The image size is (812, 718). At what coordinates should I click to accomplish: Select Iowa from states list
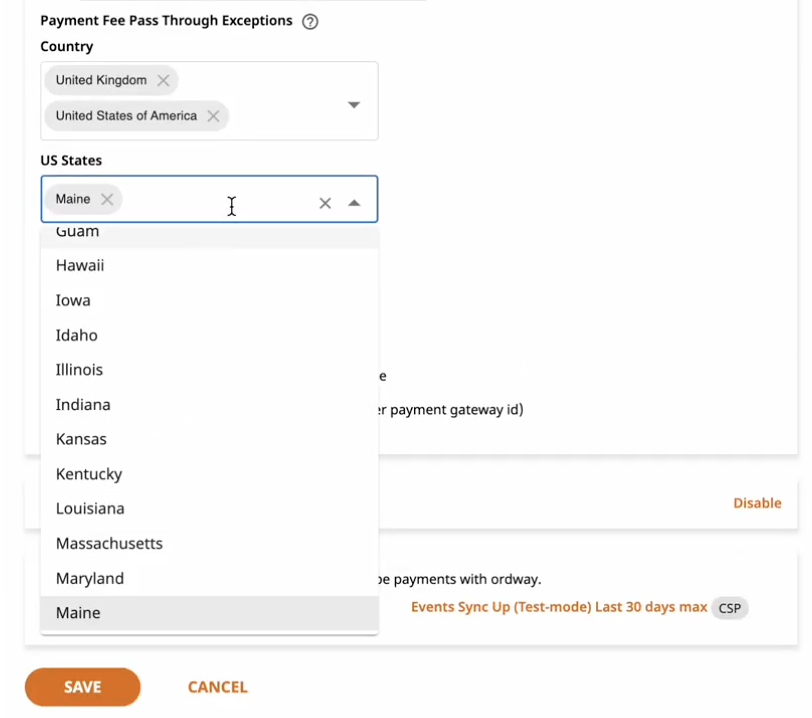click(x=209, y=300)
